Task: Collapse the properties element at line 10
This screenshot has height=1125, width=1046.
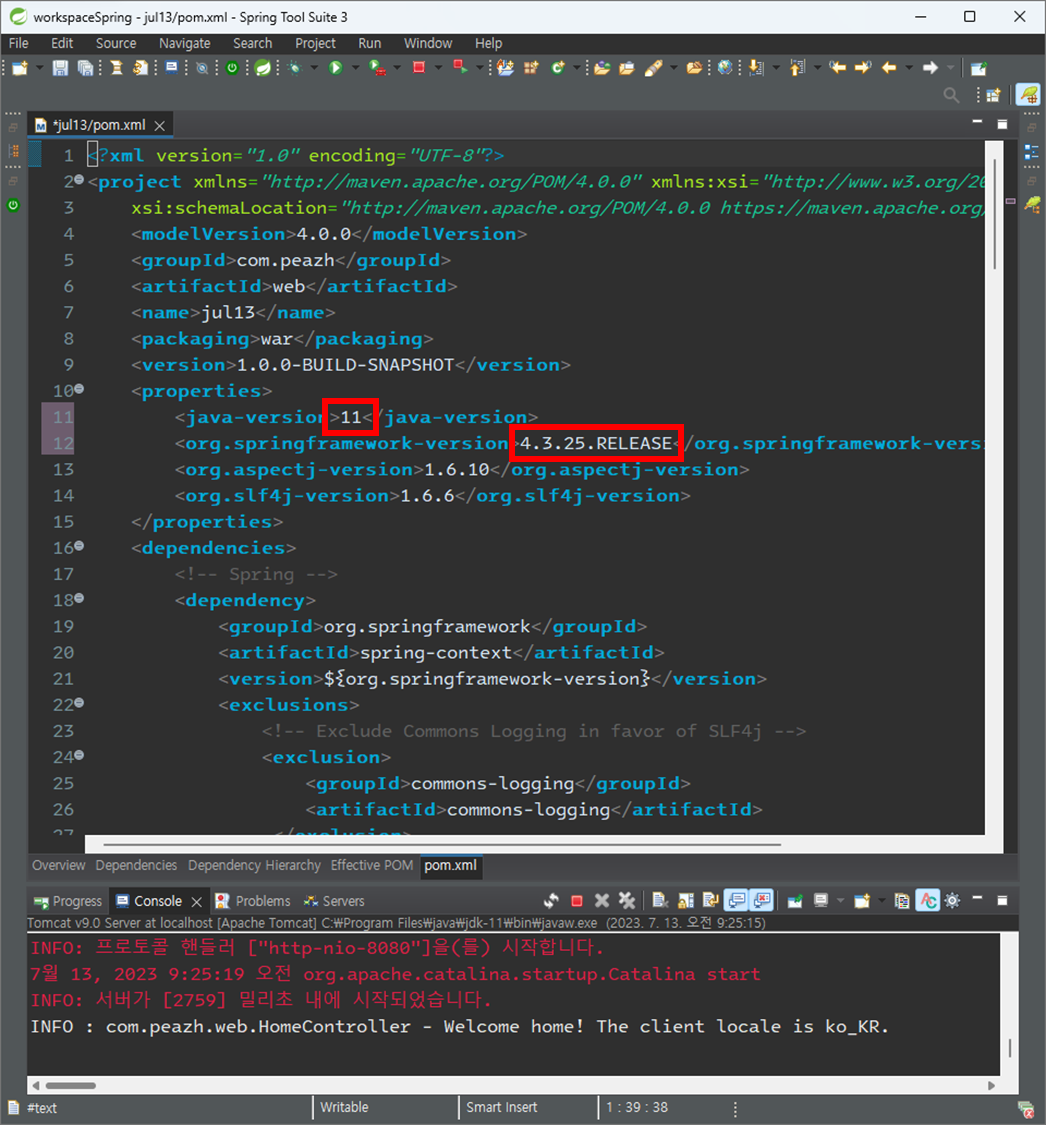Action: [79, 389]
